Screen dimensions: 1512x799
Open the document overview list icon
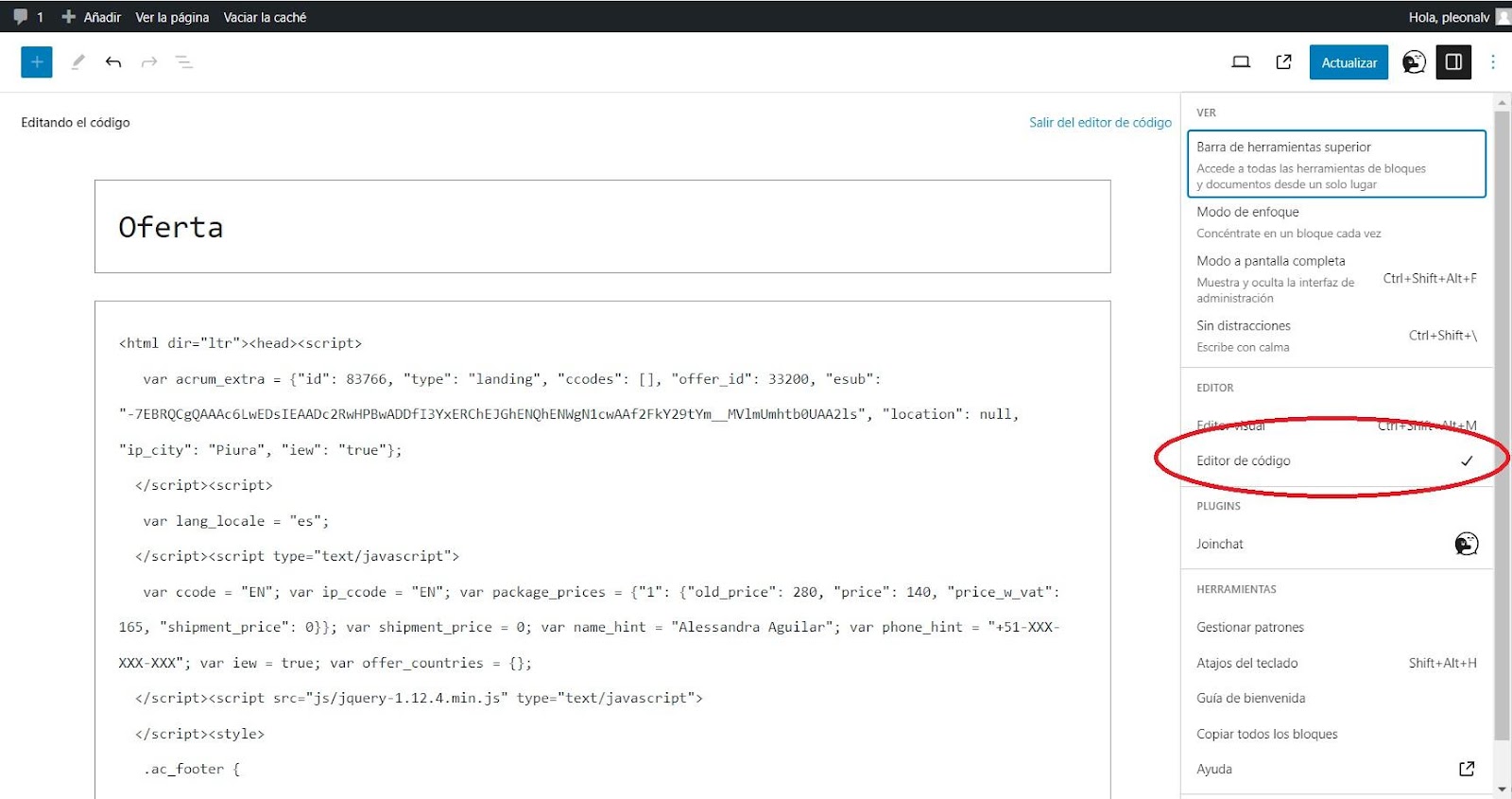click(x=184, y=62)
